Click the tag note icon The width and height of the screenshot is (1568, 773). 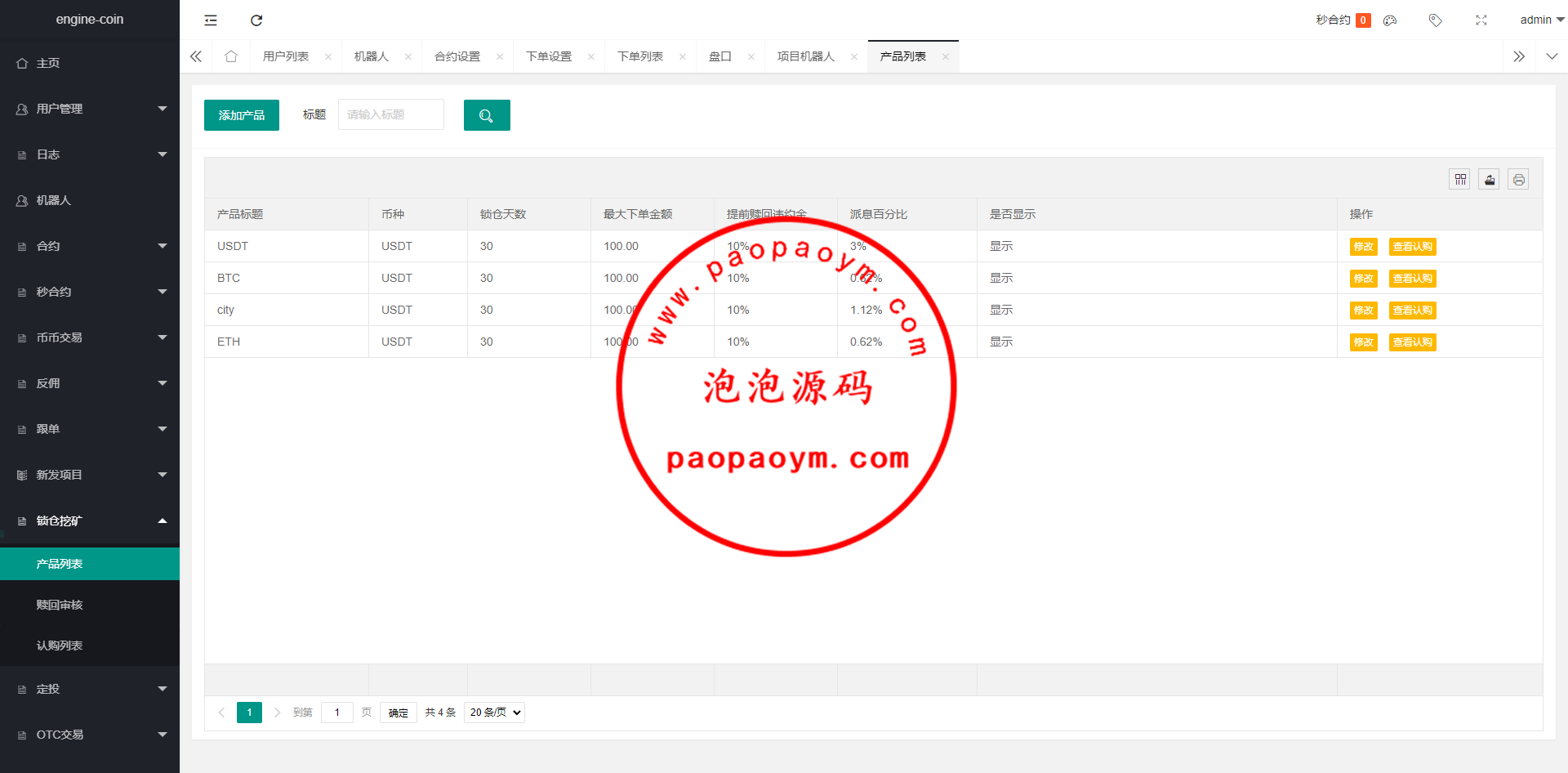tap(1436, 20)
